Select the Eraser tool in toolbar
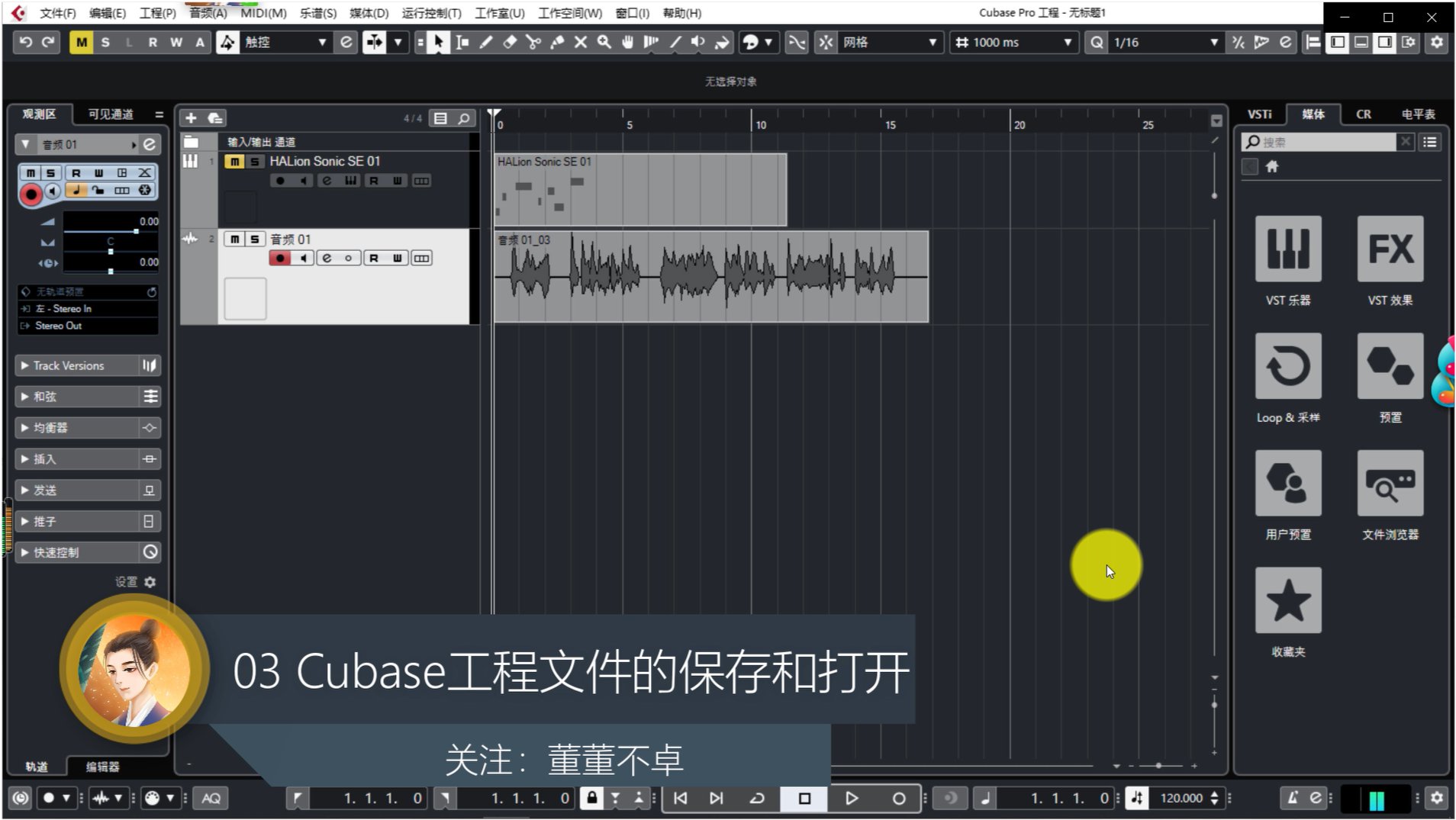The height and width of the screenshot is (820, 1456). tap(510, 43)
